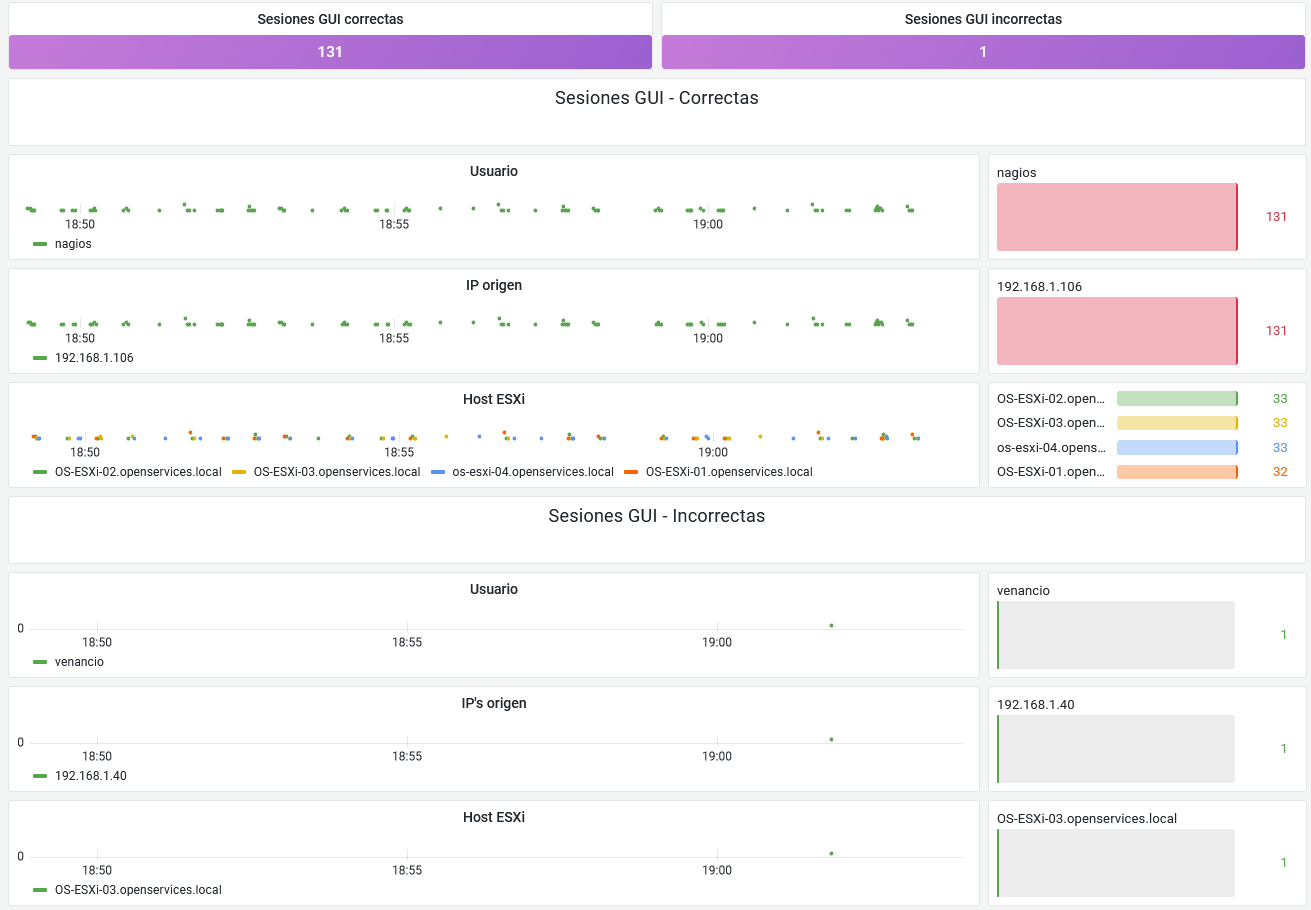Click the Sesiones GUI incorrectas value bar
1311x910 pixels.
pos(983,52)
